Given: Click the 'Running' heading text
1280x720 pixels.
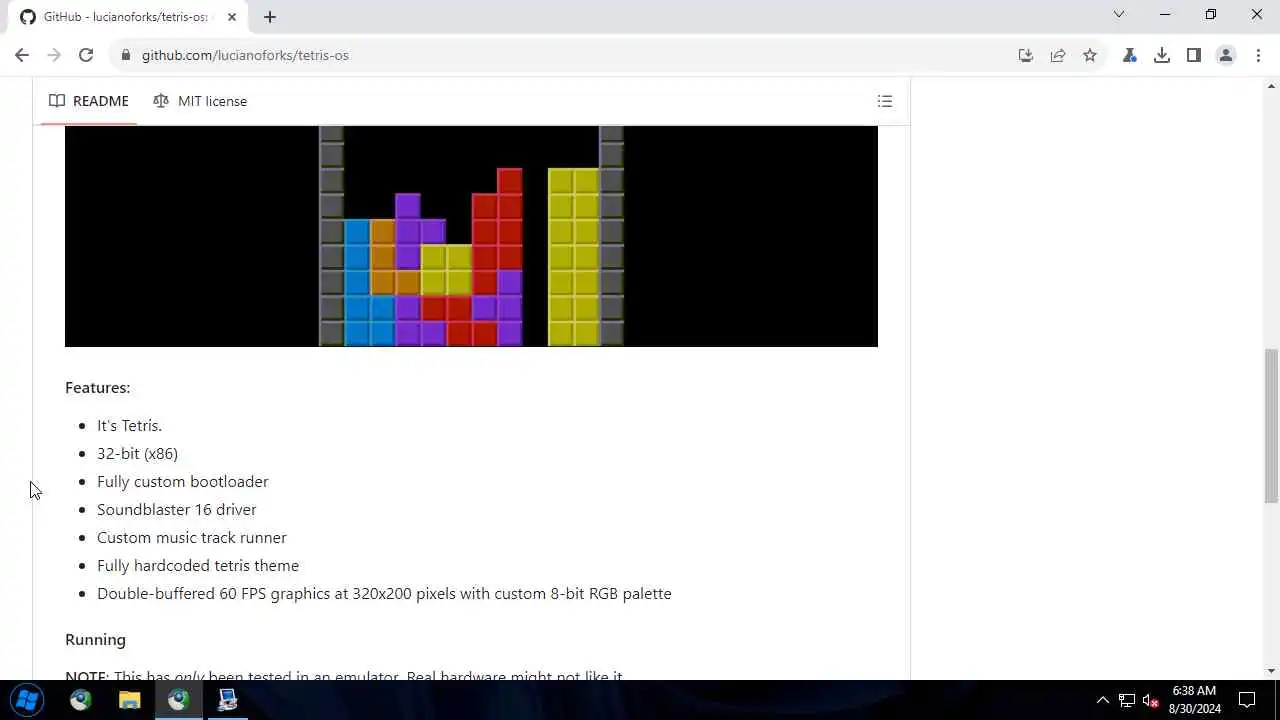Looking at the screenshot, I should 95,640.
